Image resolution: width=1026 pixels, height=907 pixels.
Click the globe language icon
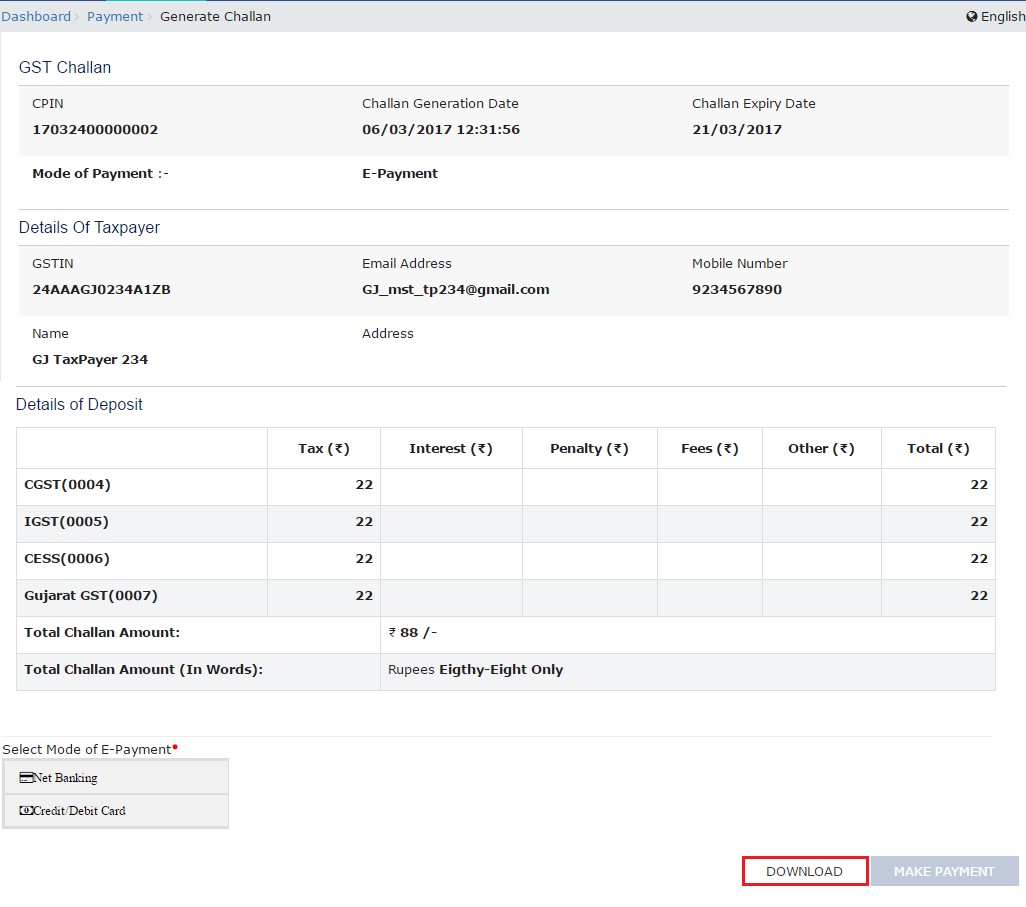[x=970, y=16]
